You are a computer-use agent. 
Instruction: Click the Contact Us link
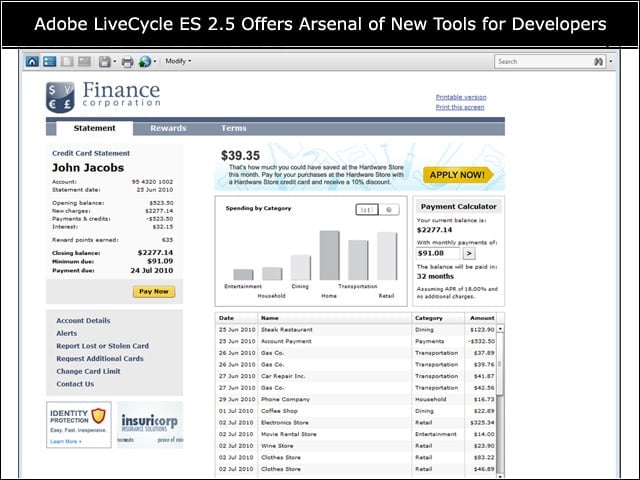[x=75, y=384]
